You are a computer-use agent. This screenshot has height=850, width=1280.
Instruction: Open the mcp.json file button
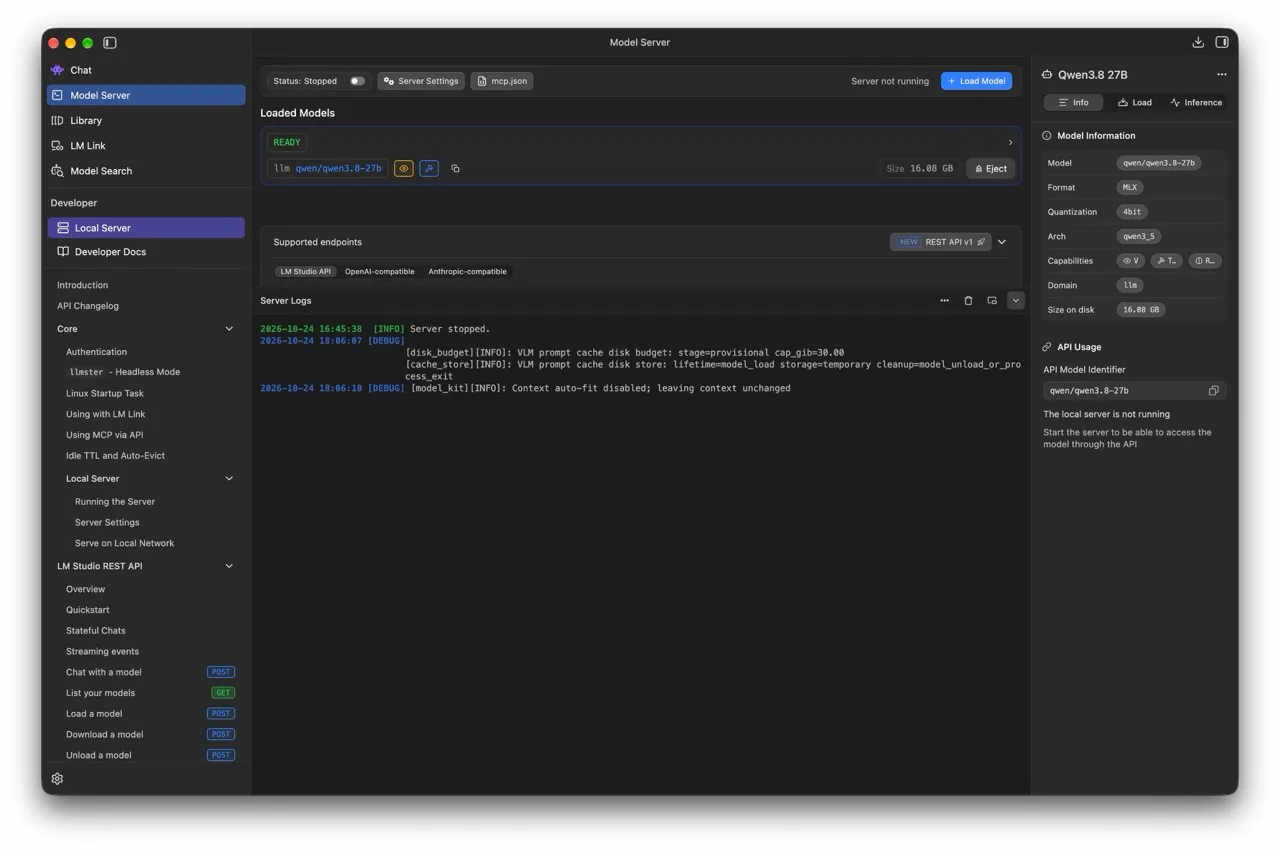(x=502, y=81)
